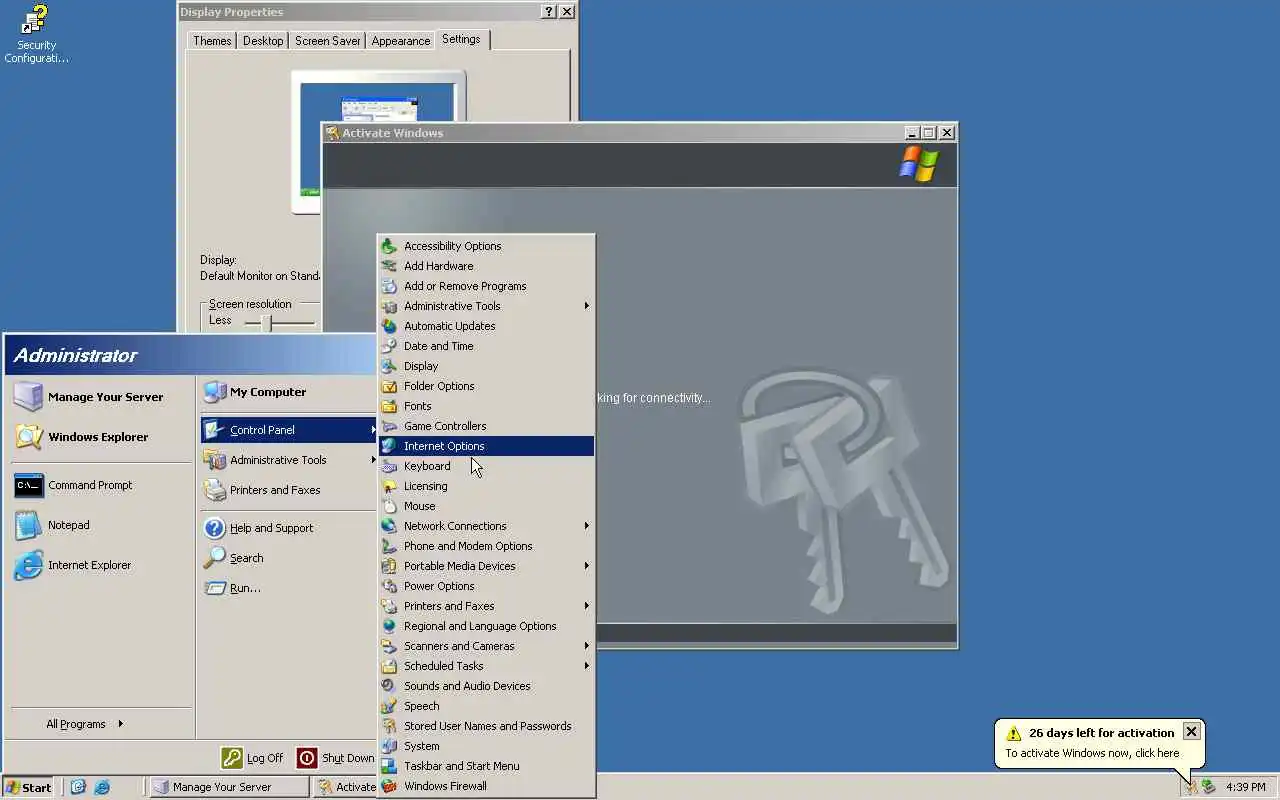Switch to the Desktop tab in Display Properties
This screenshot has height=800, width=1280.
tap(263, 41)
